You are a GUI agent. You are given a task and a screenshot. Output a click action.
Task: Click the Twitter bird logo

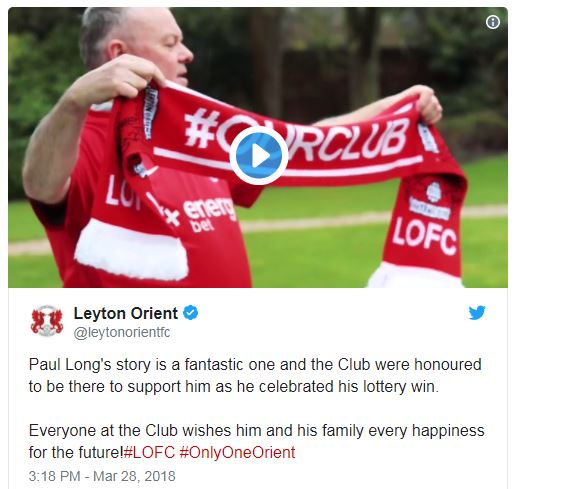[x=477, y=313]
